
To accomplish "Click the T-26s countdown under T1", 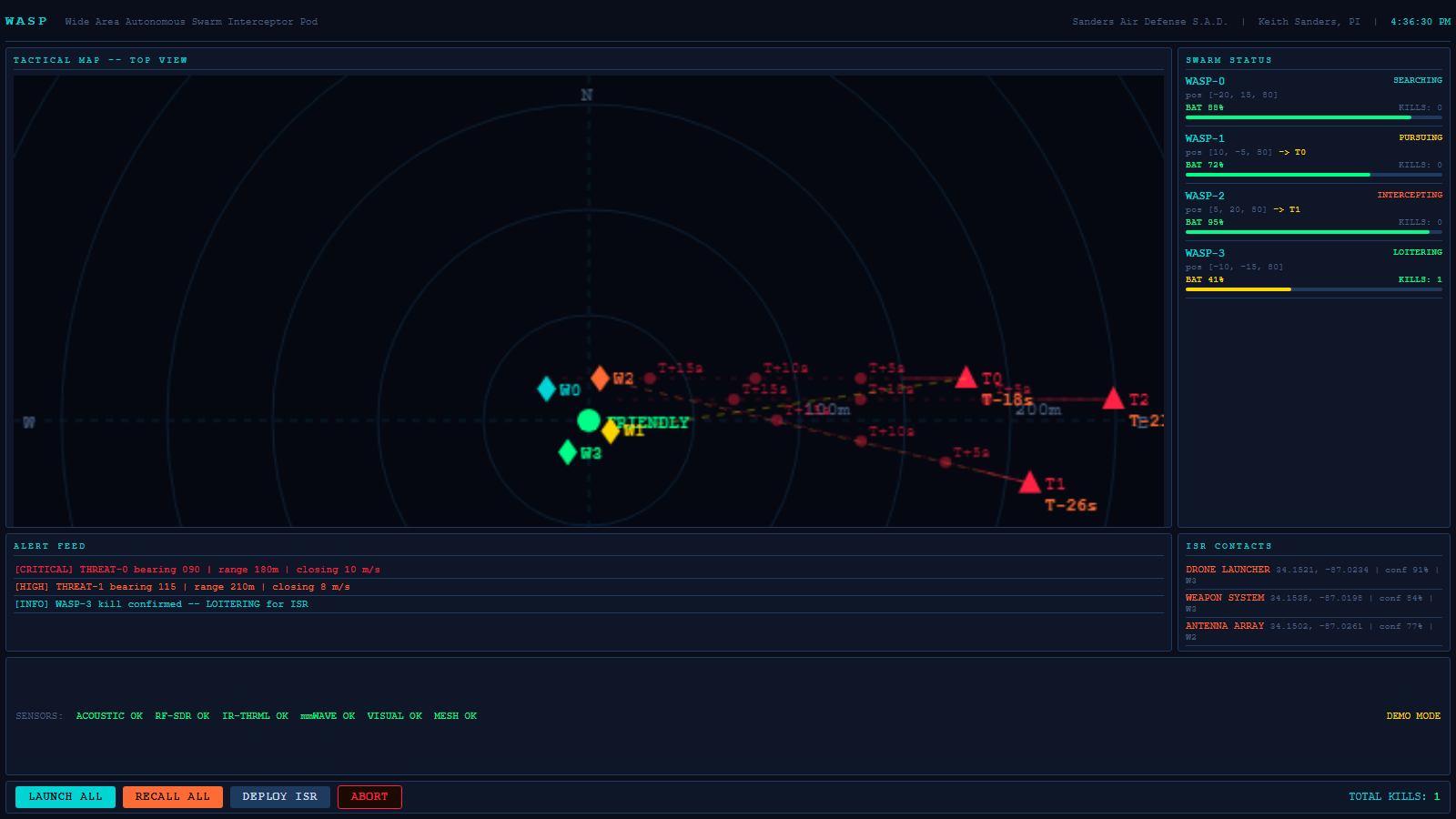I will pos(1071,505).
